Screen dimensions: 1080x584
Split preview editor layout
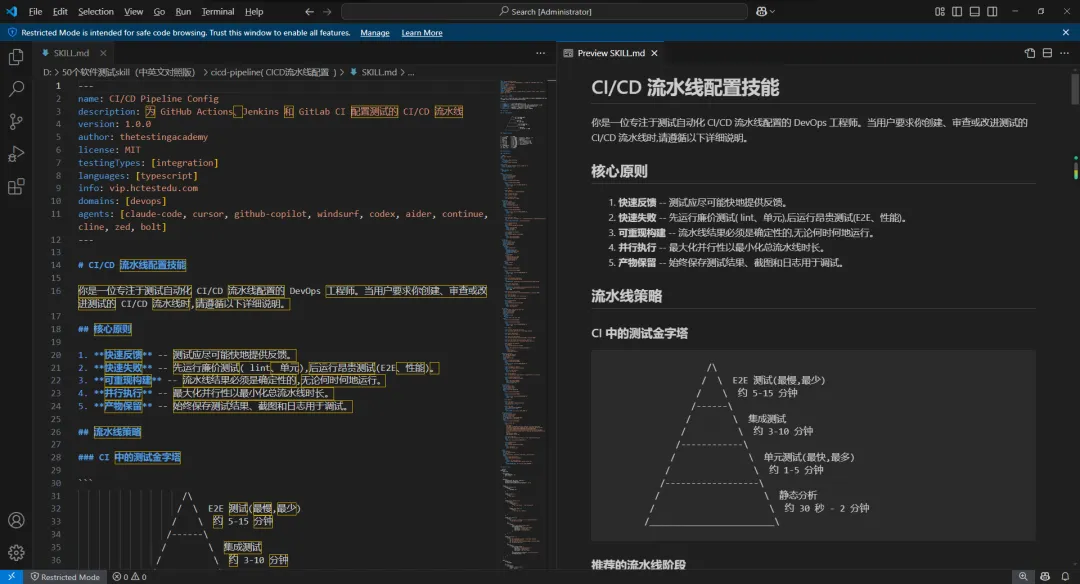click(x=1047, y=53)
